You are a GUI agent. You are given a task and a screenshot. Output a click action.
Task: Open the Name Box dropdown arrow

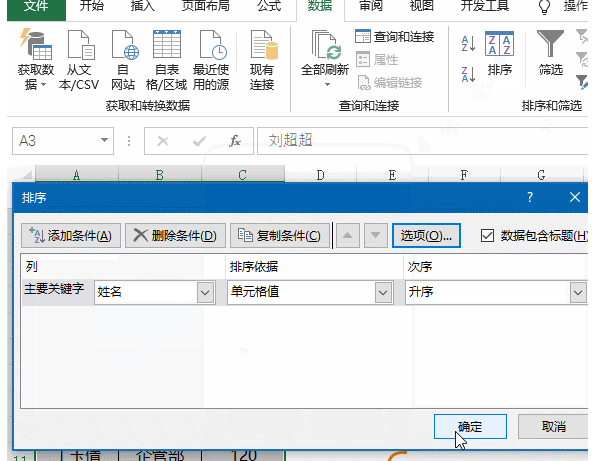pyautogui.click(x=104, y=140)
